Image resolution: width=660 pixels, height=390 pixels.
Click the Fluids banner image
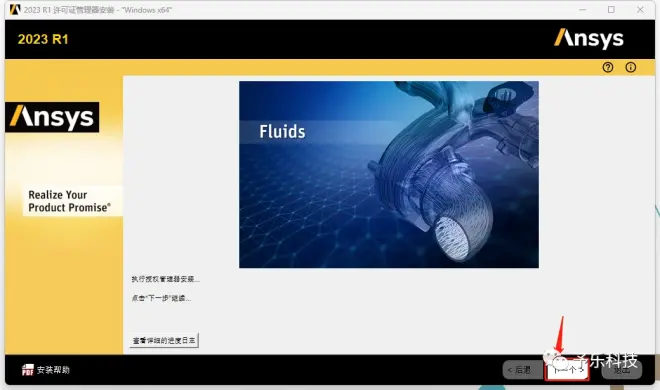tap(389, 174)
